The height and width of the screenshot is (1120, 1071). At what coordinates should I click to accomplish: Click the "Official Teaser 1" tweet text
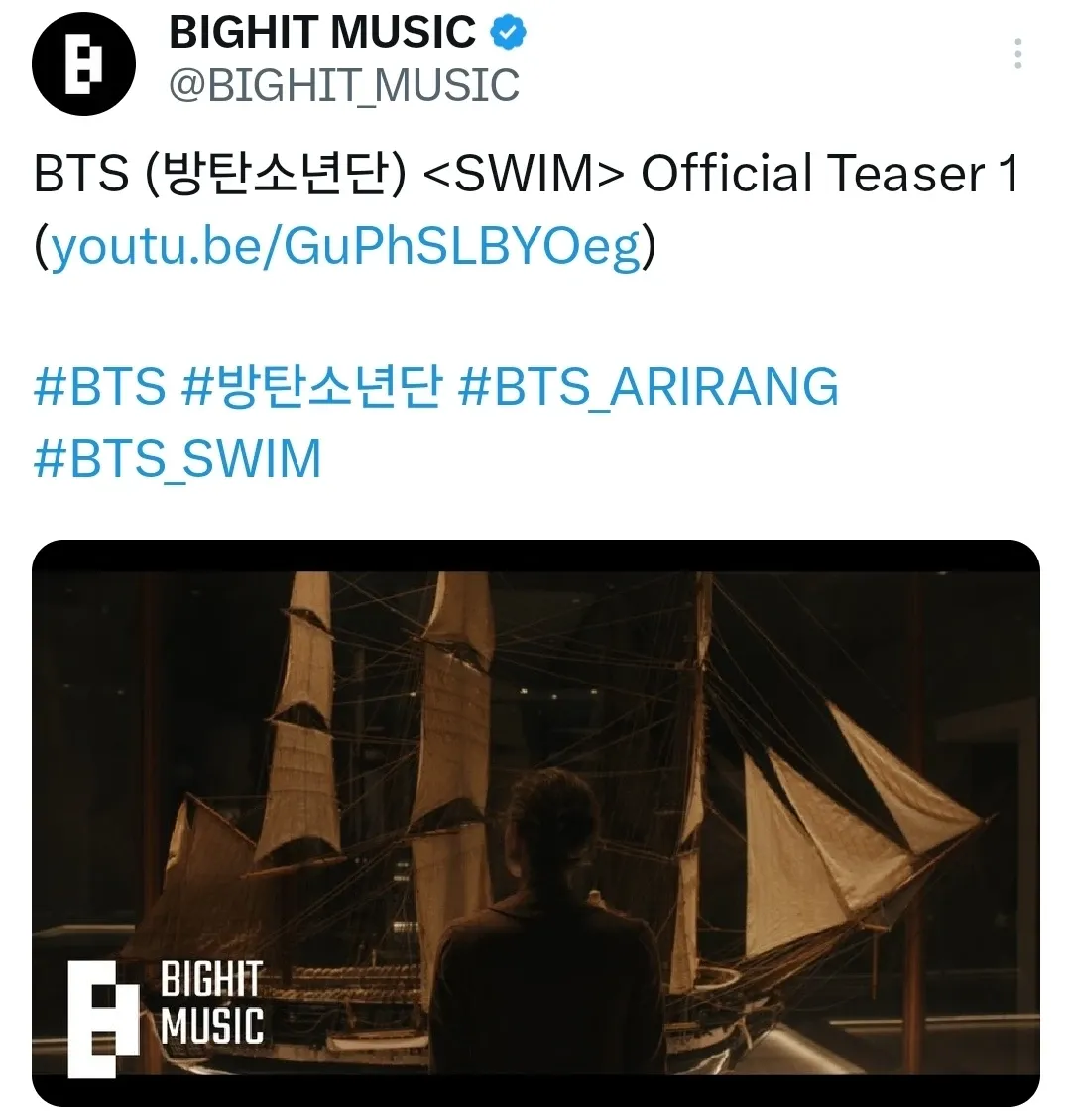(830, 174)
